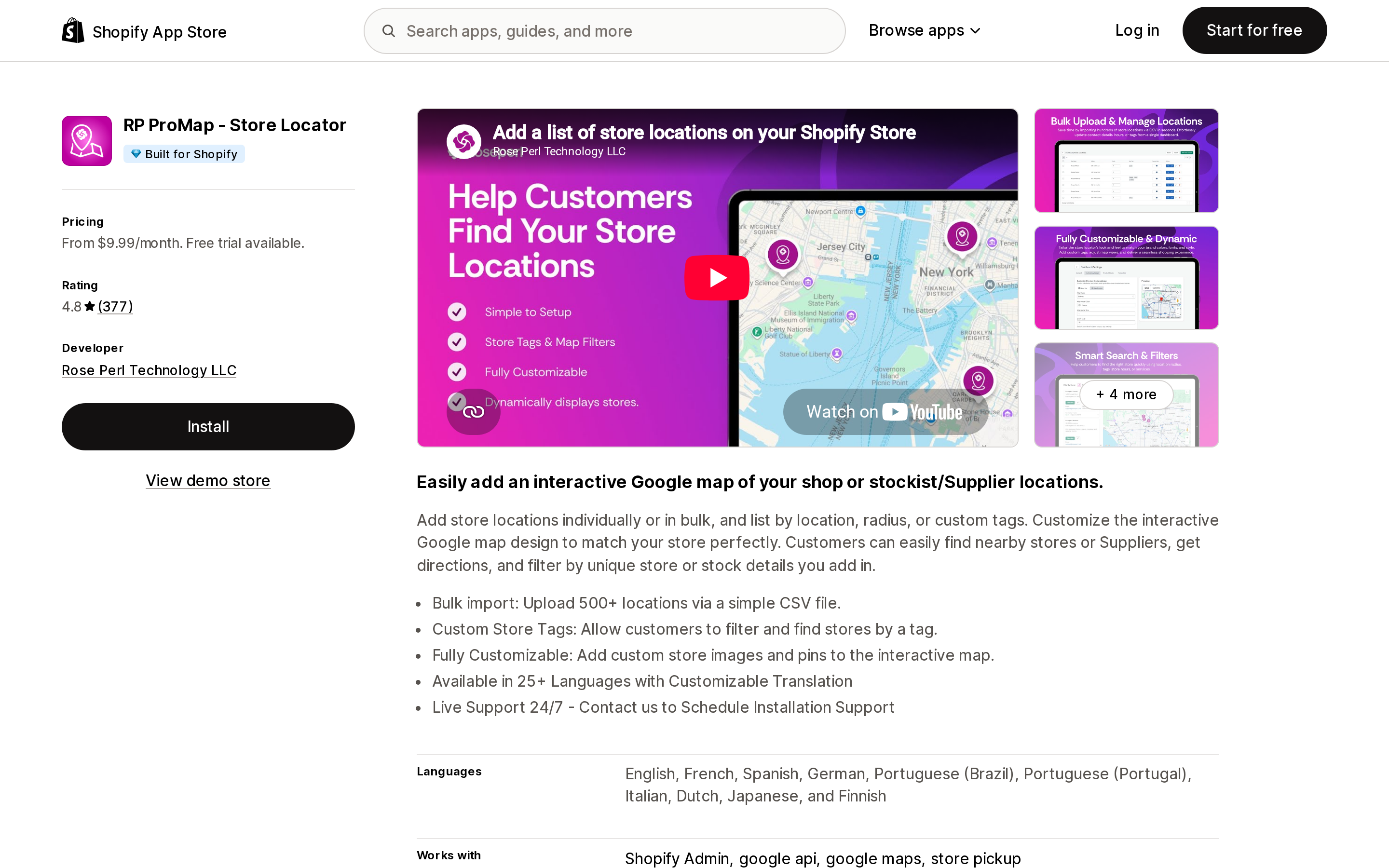Click the Shopify bag logo icon

pos(73,30)
